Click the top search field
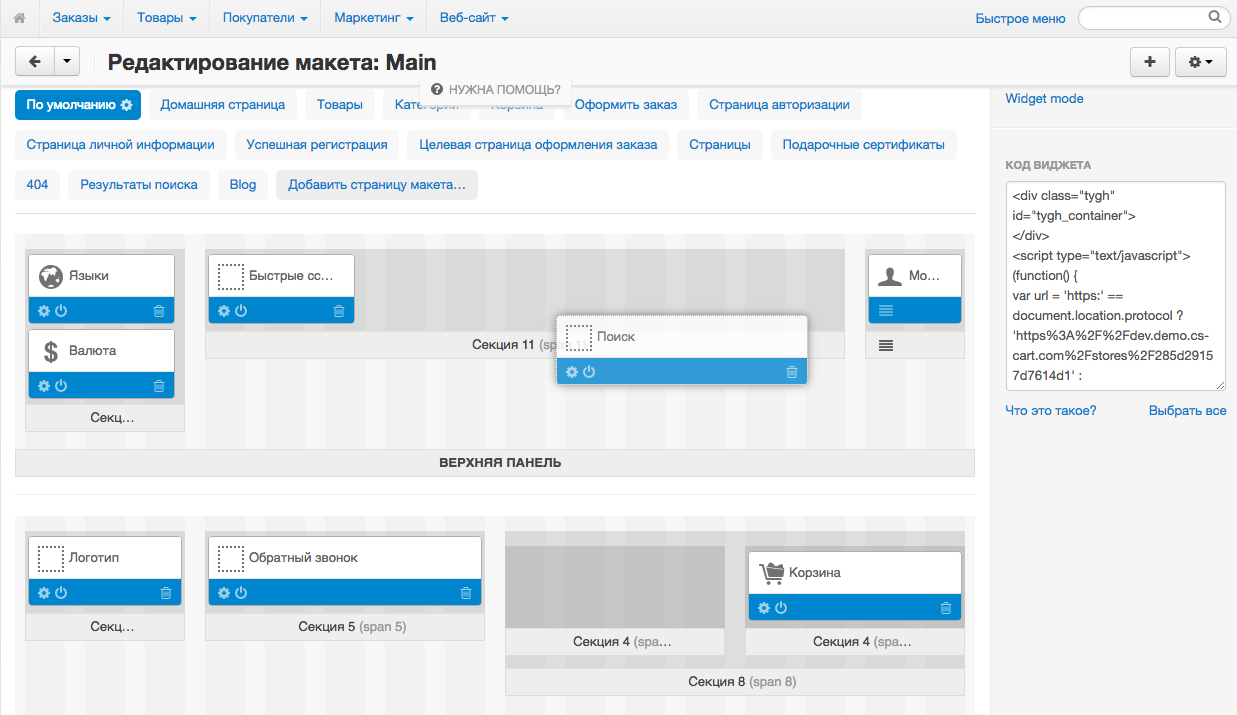The width and height of the screenshot is (1237, 715). (1153, 18)
